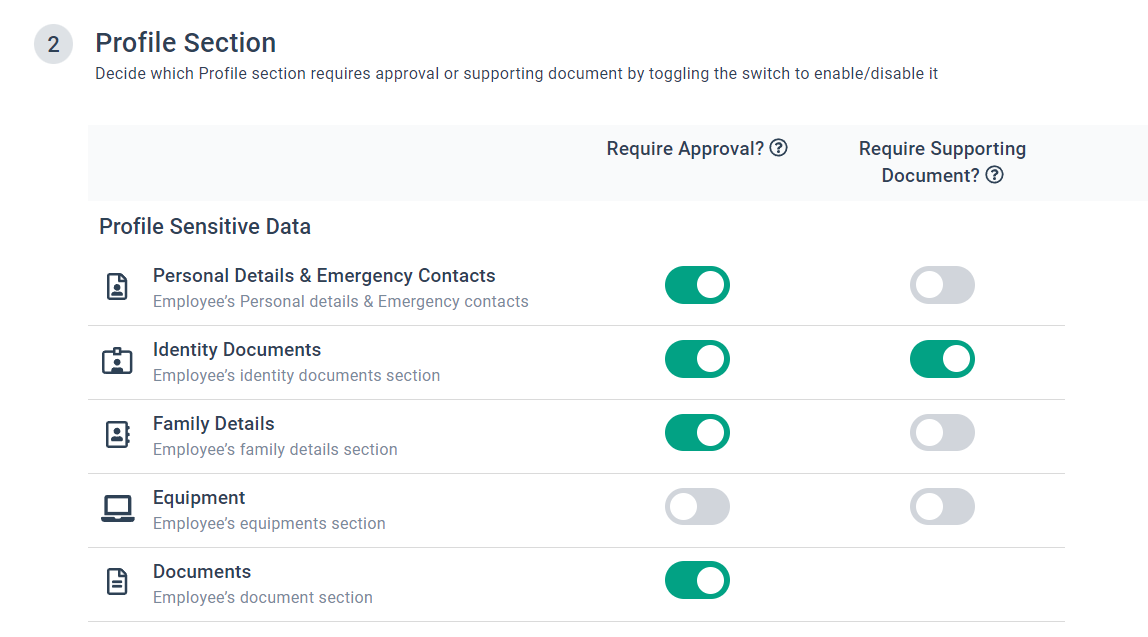Disable approval for Personal Details & Emergency Contacts
Image resolution: width=1148 pixels, height=637 pixels.
point(697,285)
